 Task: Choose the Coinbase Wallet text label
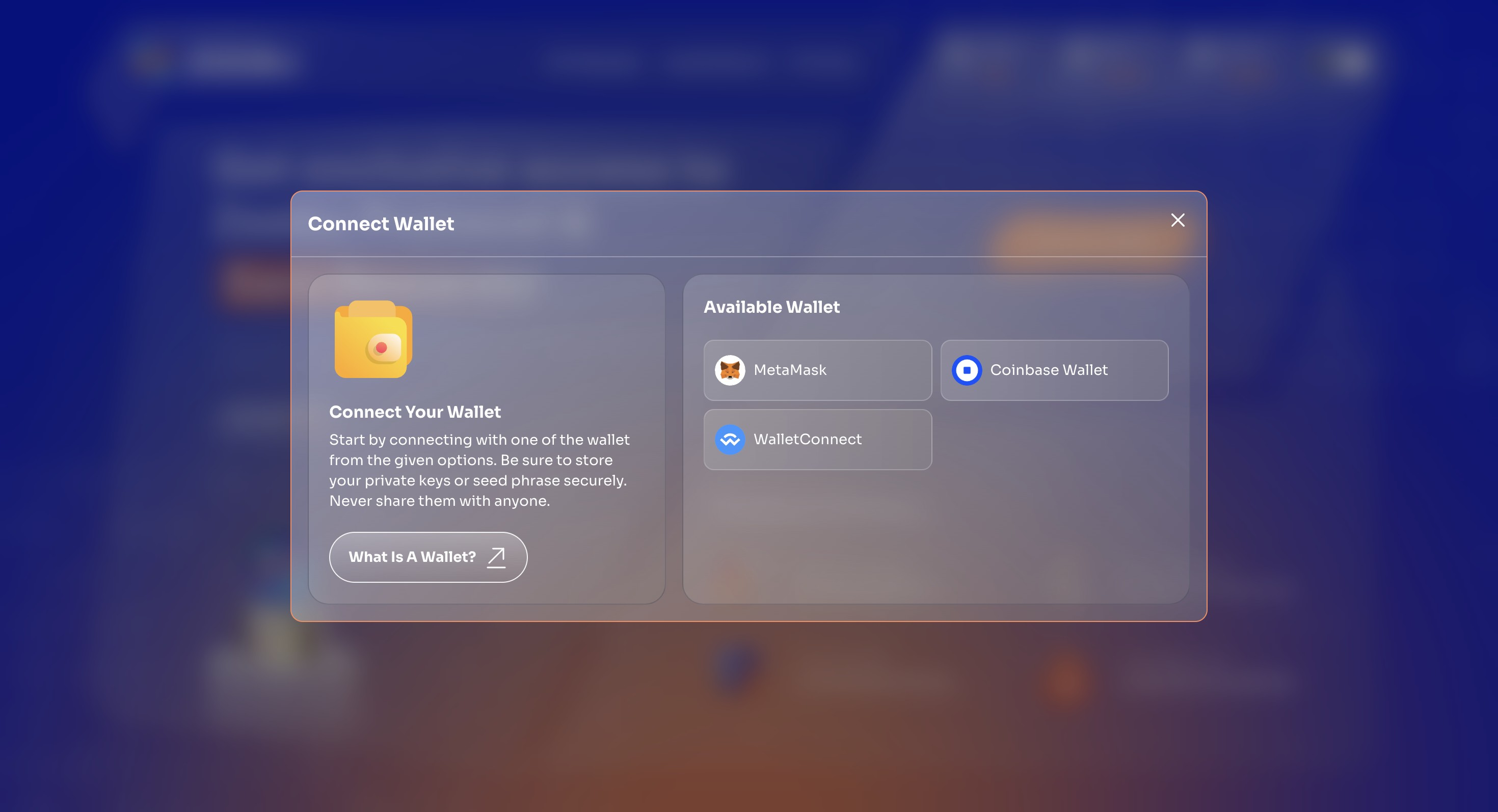(1049, 370)
